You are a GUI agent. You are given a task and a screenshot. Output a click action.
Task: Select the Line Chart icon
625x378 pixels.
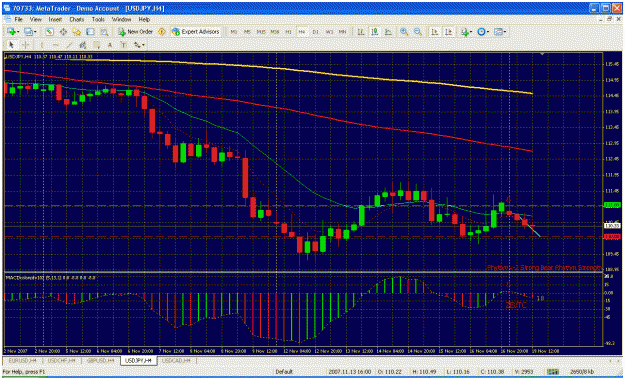388,32
